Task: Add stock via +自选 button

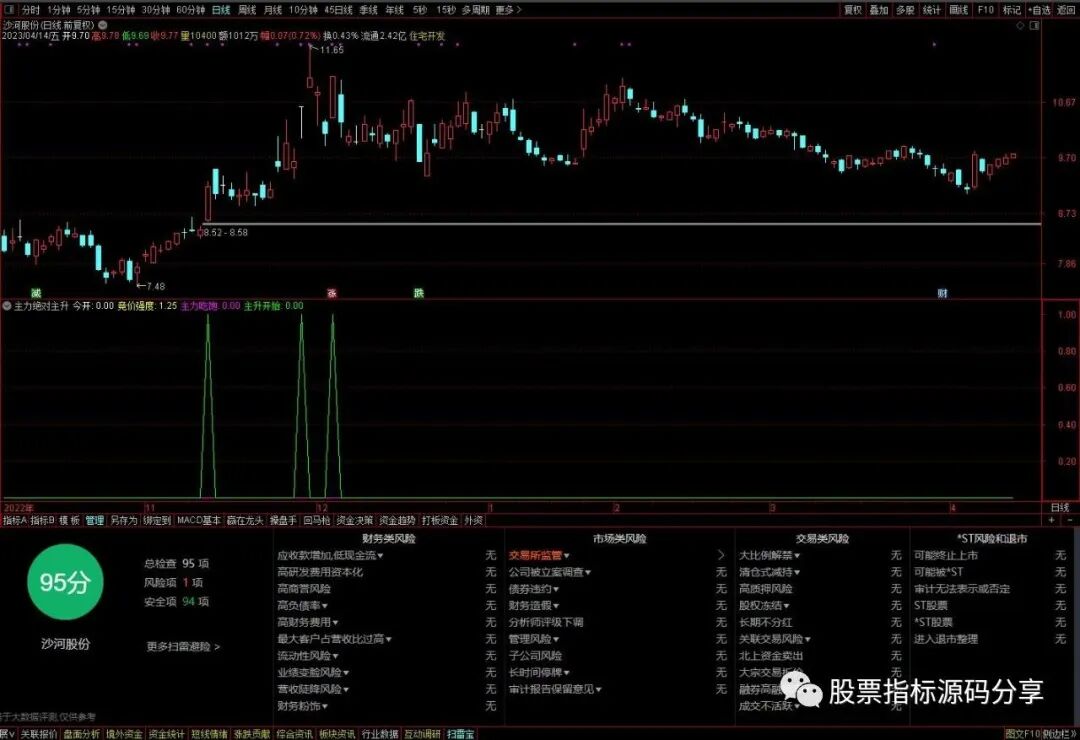Action: coord(1039,10)
